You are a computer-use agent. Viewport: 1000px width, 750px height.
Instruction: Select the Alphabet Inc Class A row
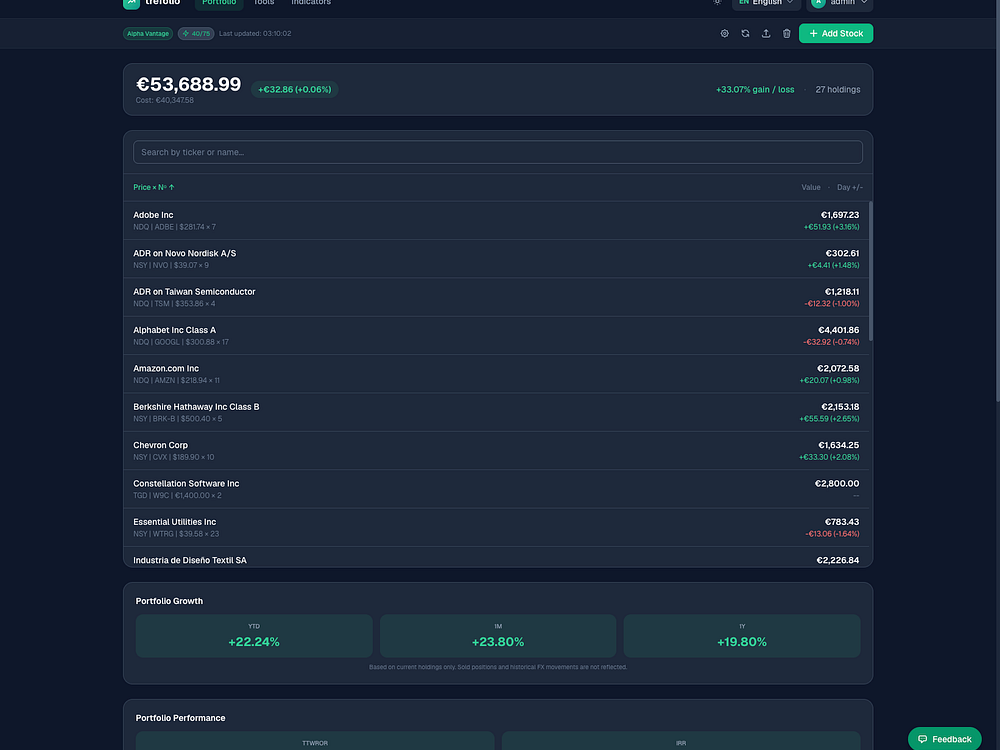pos(497,335)
